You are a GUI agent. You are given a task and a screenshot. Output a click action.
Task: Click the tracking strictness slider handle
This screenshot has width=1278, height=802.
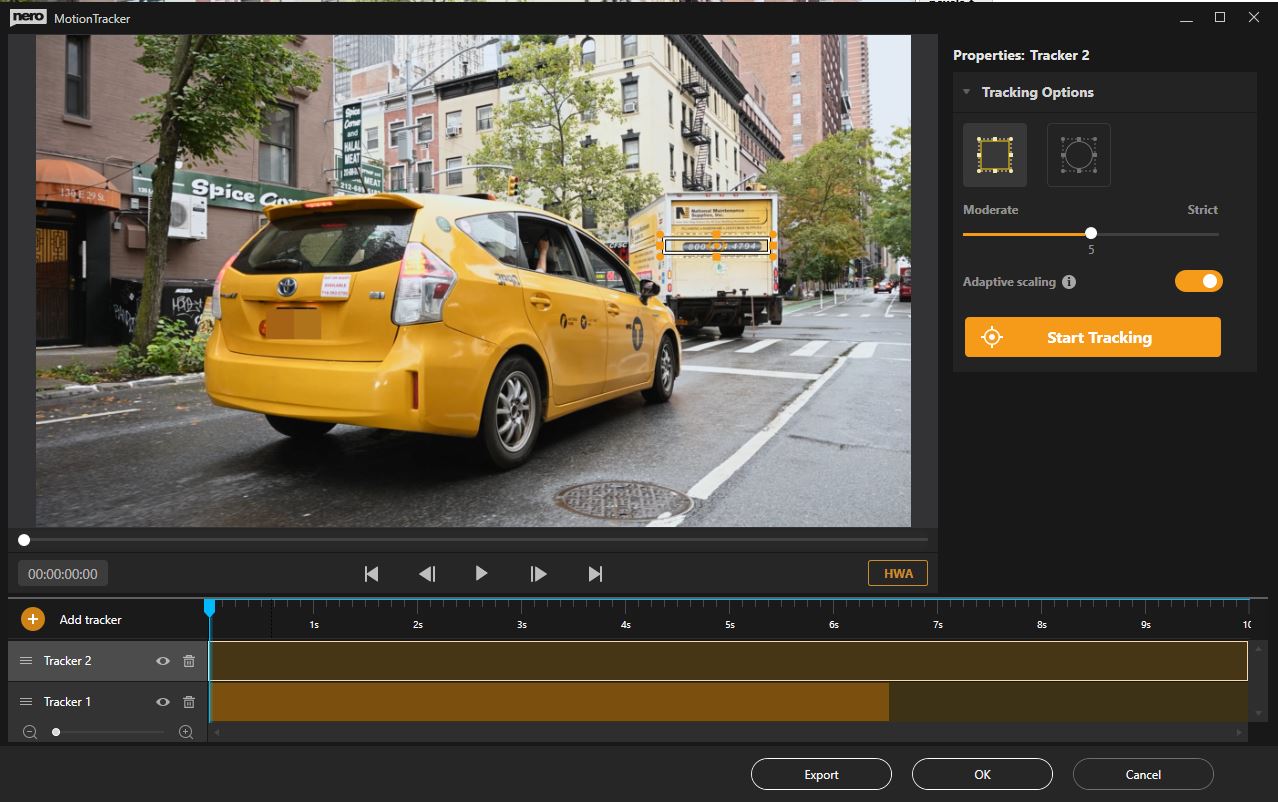pyautogui.click(x=1091, y=234)
